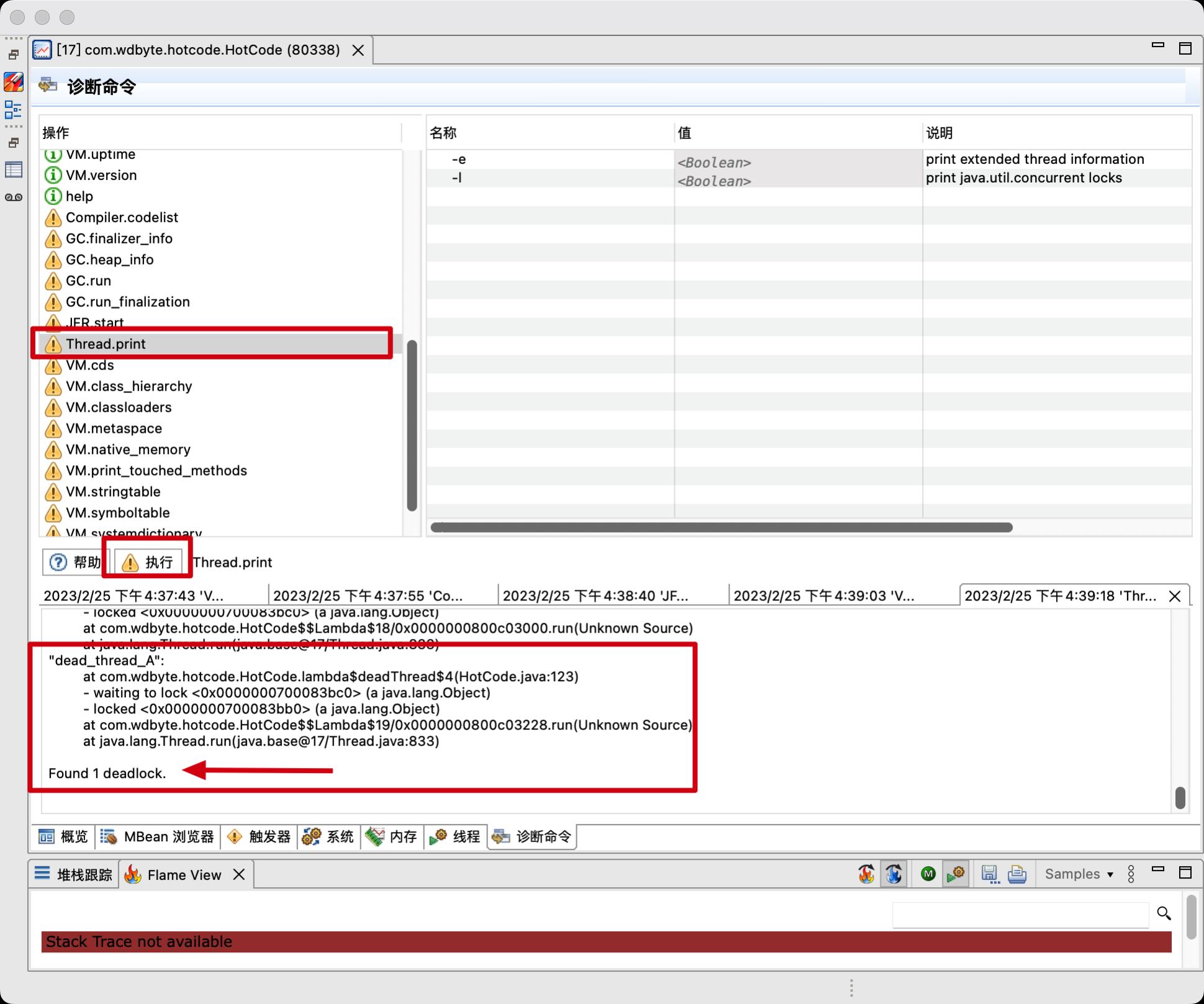Click the red flame graph icon
The height and width of the screenshot is (1004, 1204).
pyautogui.click(x=866, y=874)
